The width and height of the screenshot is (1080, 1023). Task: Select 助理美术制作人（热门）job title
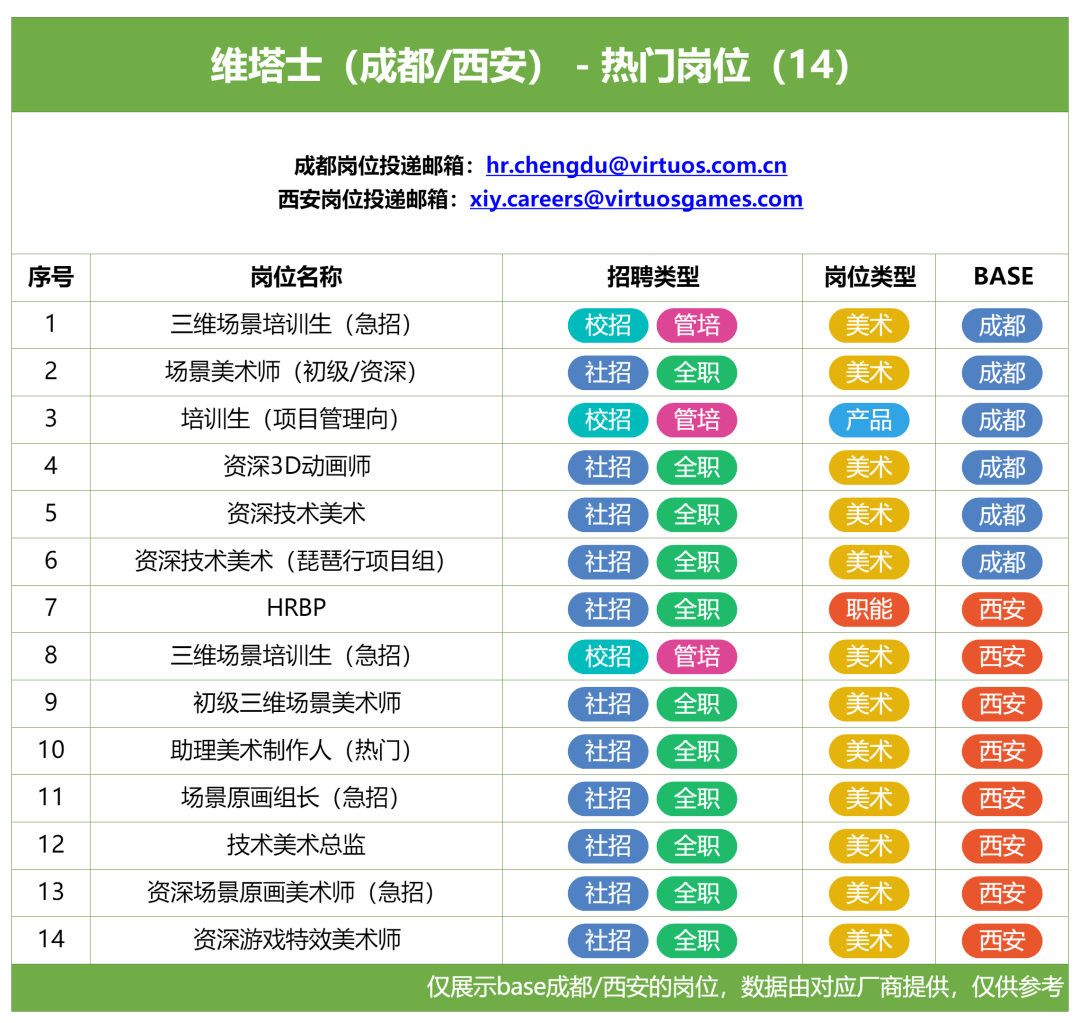tap(296, 750)
